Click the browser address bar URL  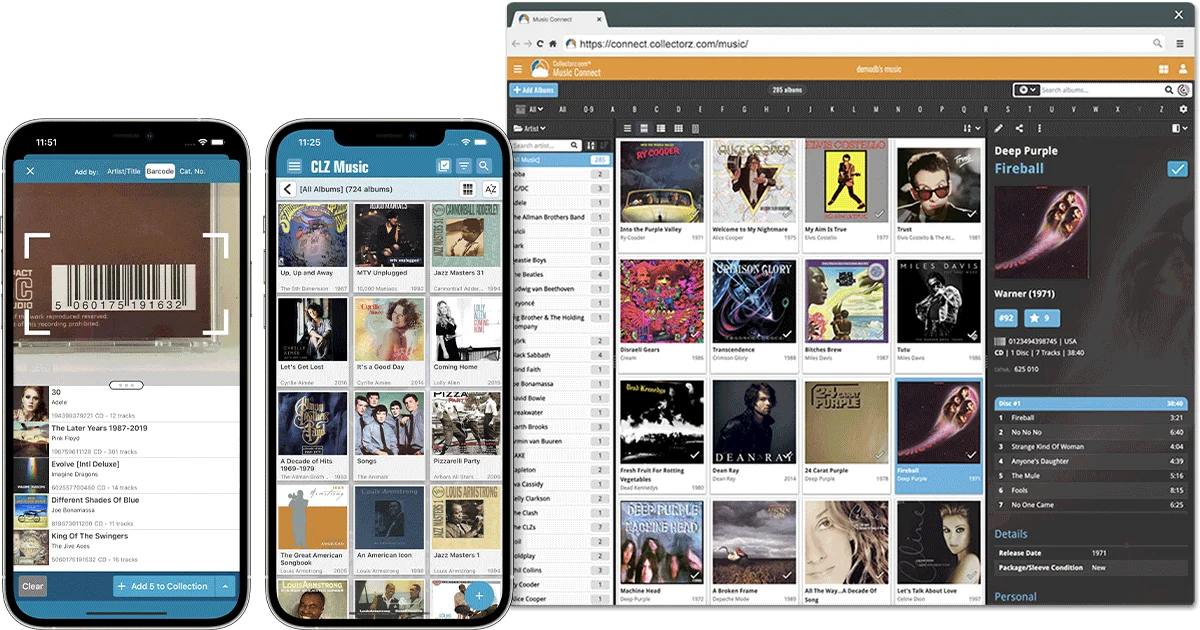pyautogui.click(x=664, y=44)
